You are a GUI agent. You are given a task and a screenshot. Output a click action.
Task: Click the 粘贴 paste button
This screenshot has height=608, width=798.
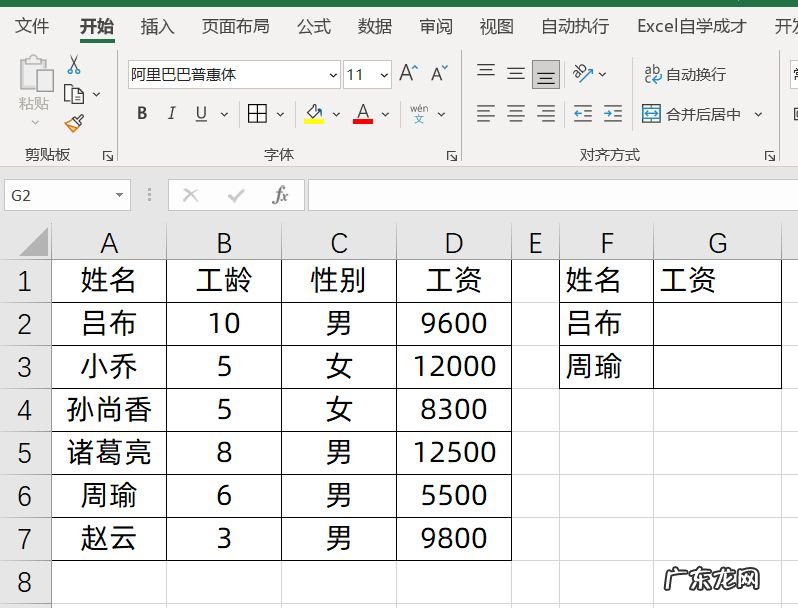pyautogui.click(x=35, y=90)
